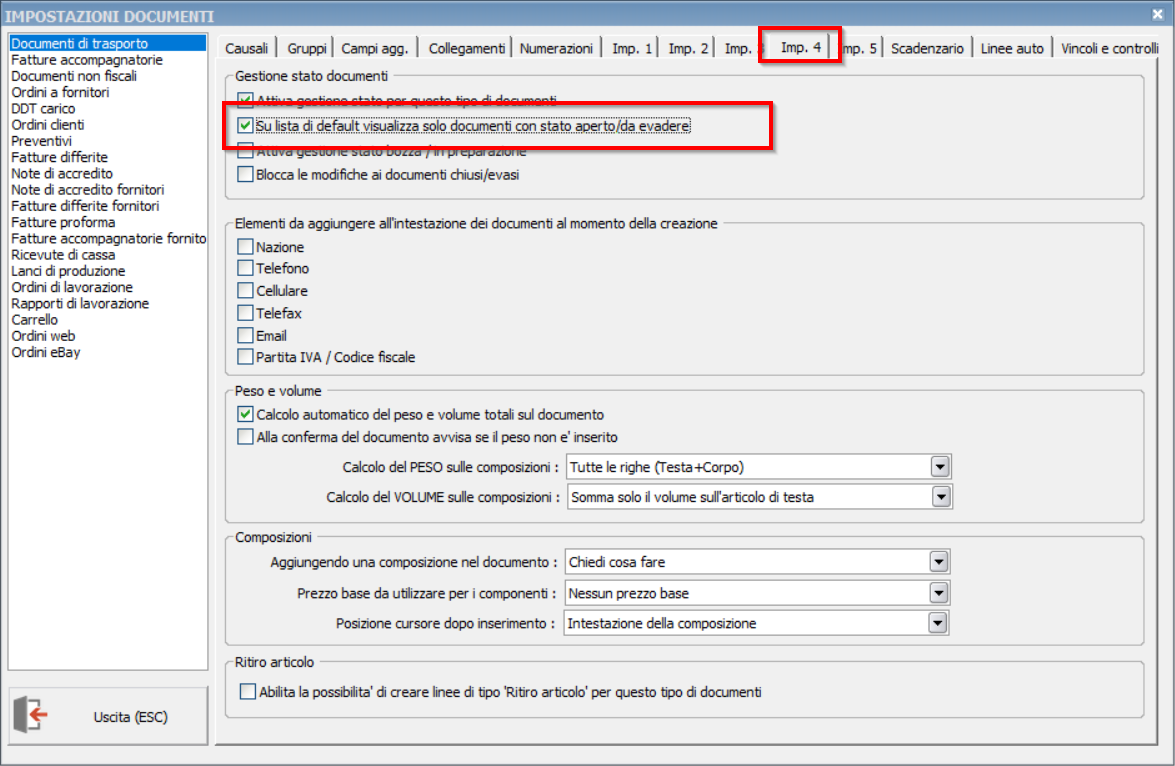The width and height of the screenshot is (1175, 766).
Task: Select 'Documenti non fiscali' in list
Action: (107, 76)
